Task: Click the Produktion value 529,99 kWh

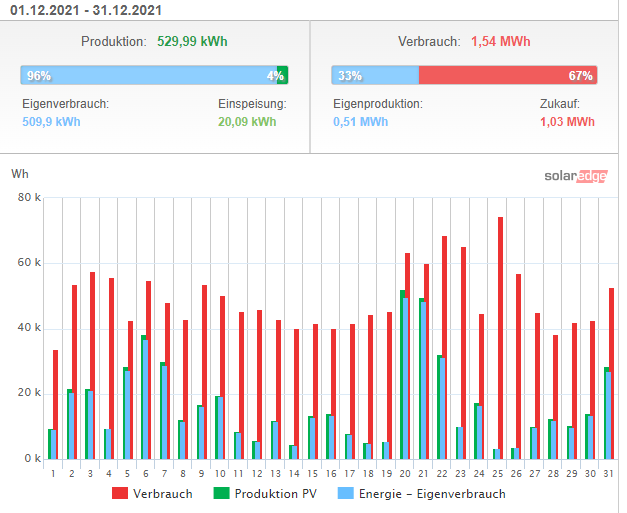Action: (x=192, y=42)
